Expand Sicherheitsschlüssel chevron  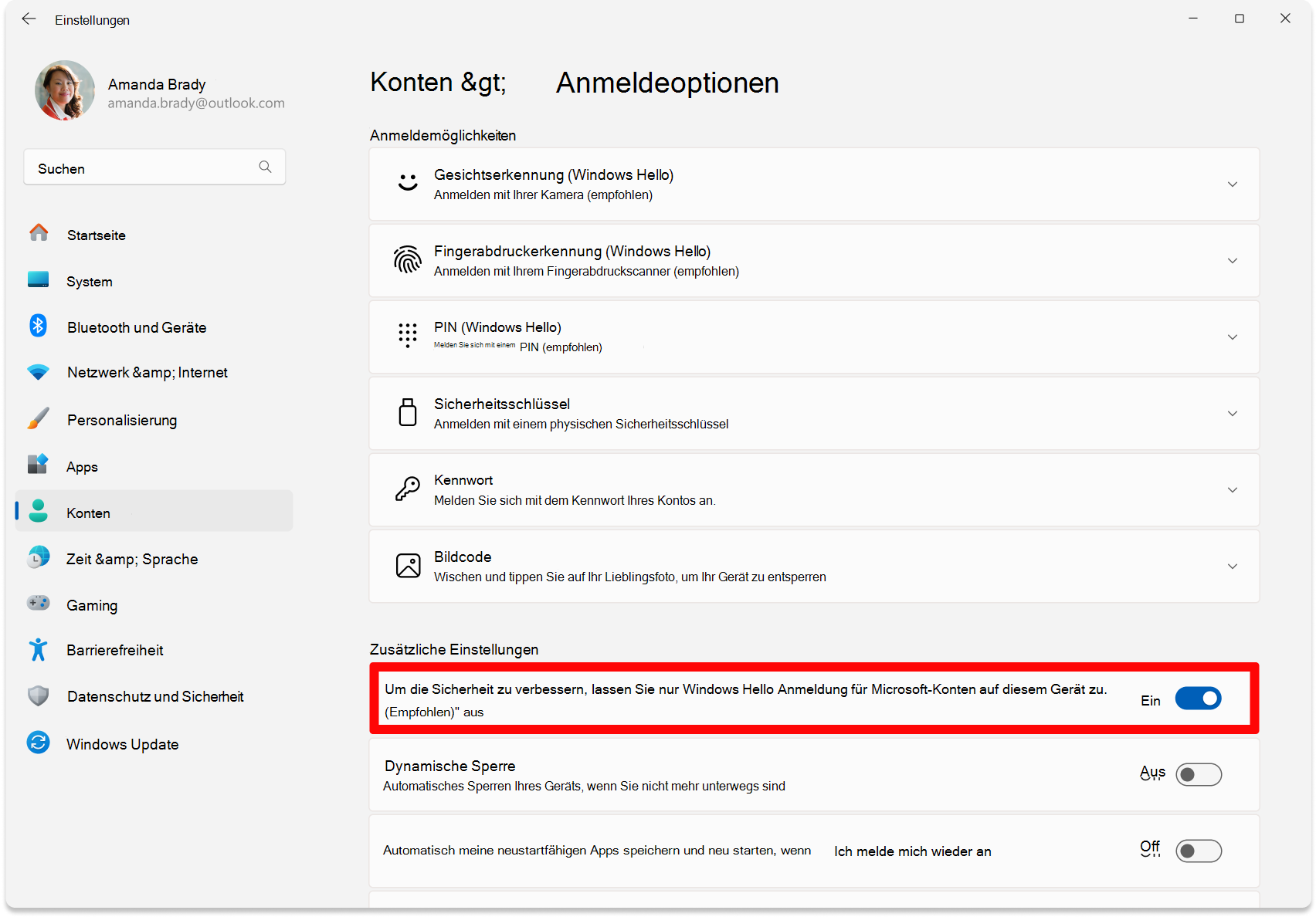point(1233,414)
